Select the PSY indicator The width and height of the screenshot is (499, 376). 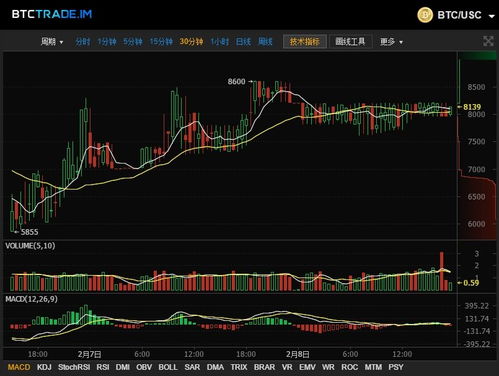[396, 367]
